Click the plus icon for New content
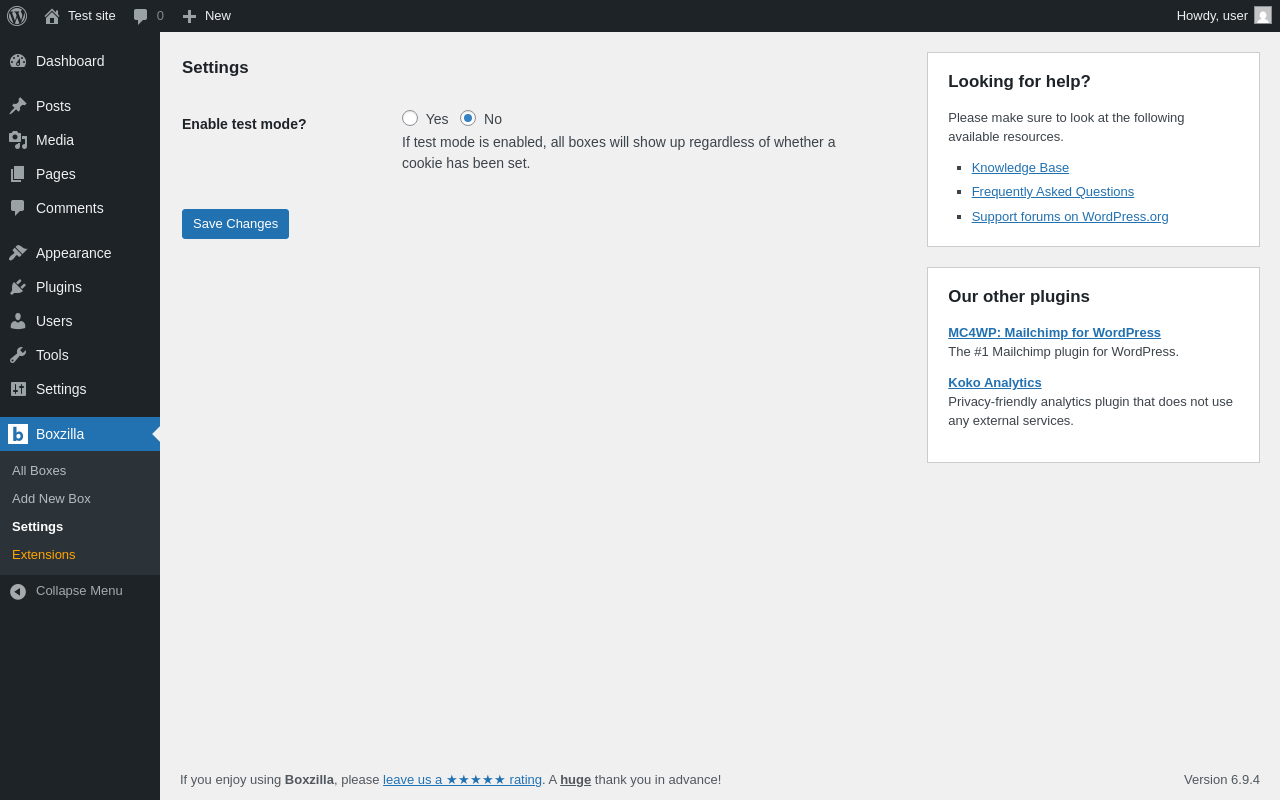Image resolution: width=1280 pixels, height=800 pixels. tap(189, 16)
